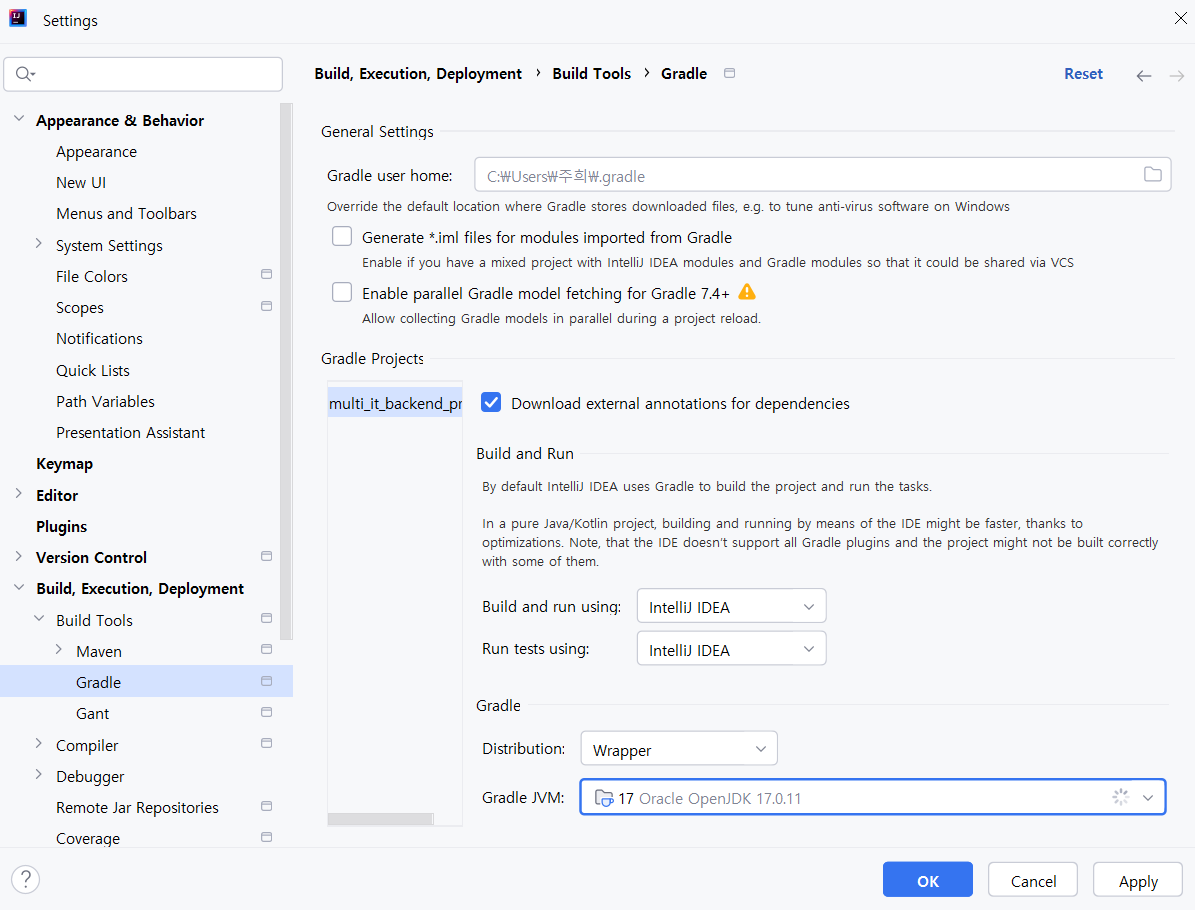Focus the settings search field

(x=143, y=74)
